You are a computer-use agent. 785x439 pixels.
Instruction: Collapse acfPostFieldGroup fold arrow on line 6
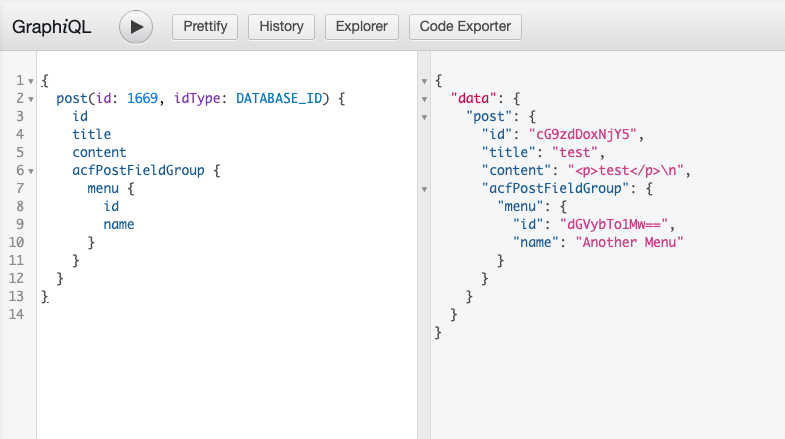coord(31,171)
